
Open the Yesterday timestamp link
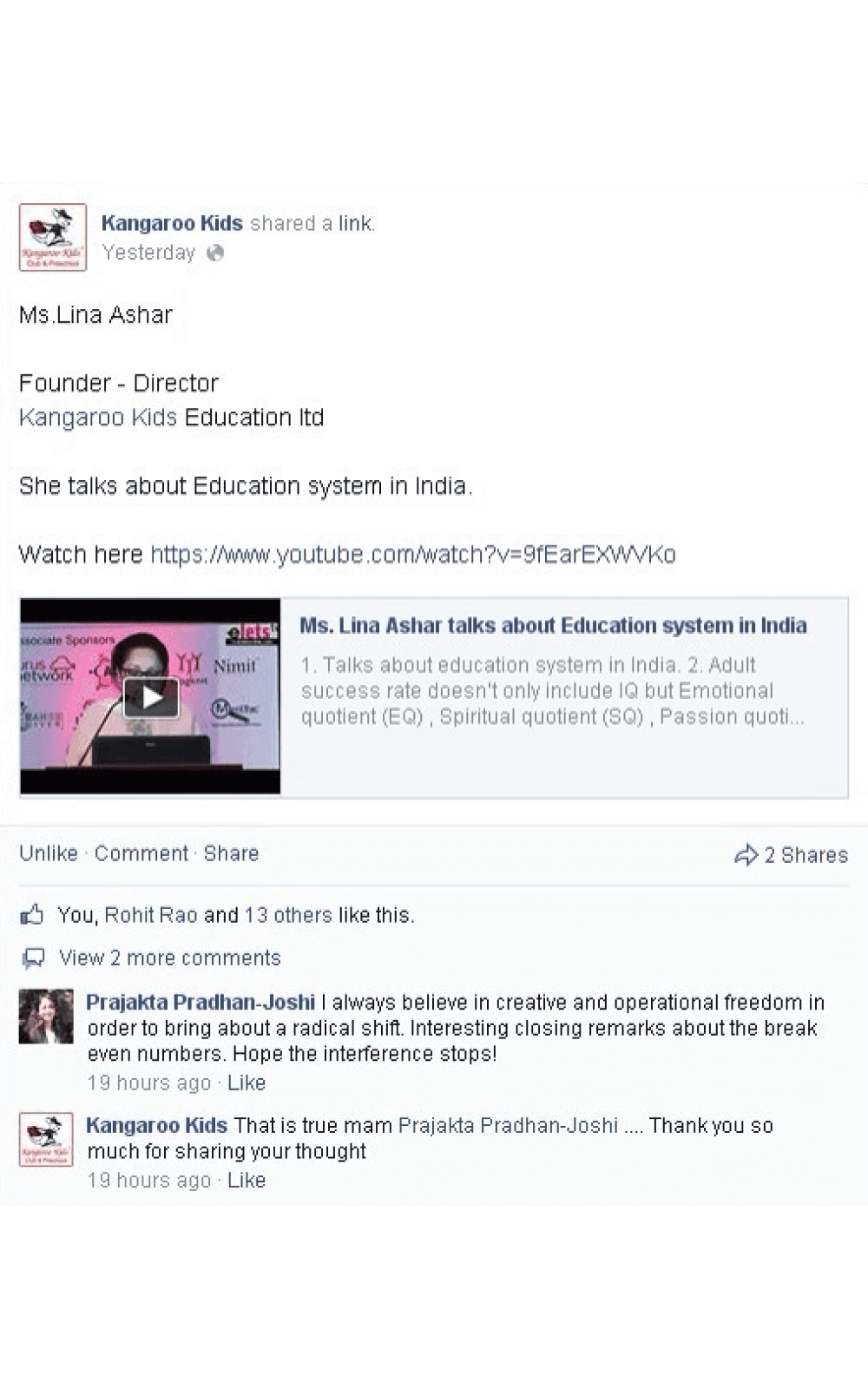click(148, 253)
